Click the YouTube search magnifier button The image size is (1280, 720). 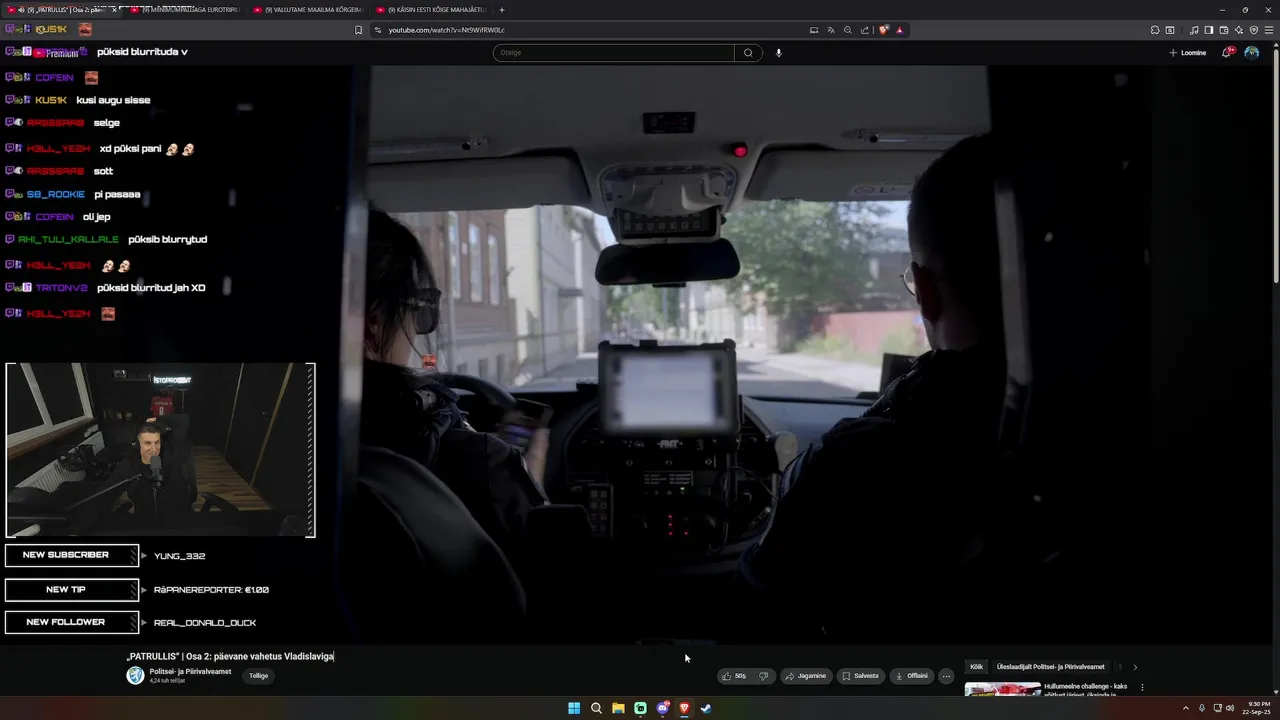pos(747,53)
